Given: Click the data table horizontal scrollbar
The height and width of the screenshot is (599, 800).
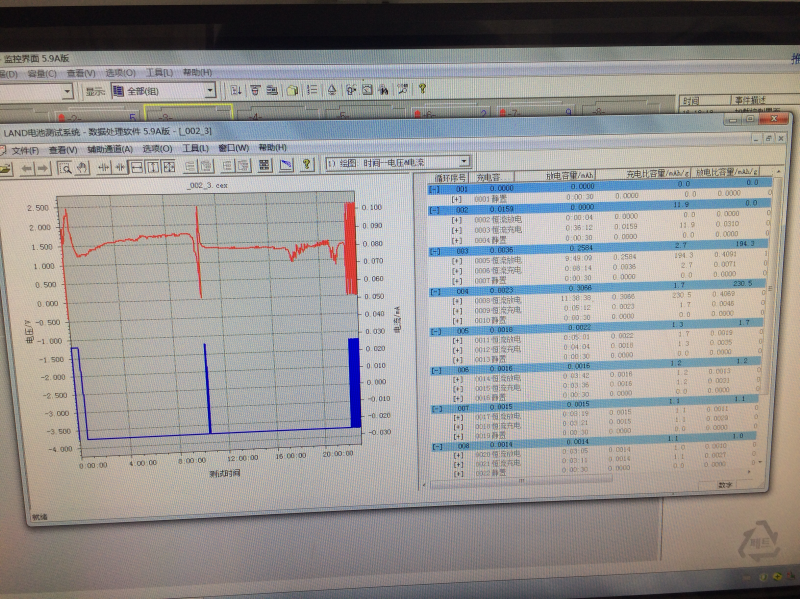Looking at the screenshot, I should 520,481.
